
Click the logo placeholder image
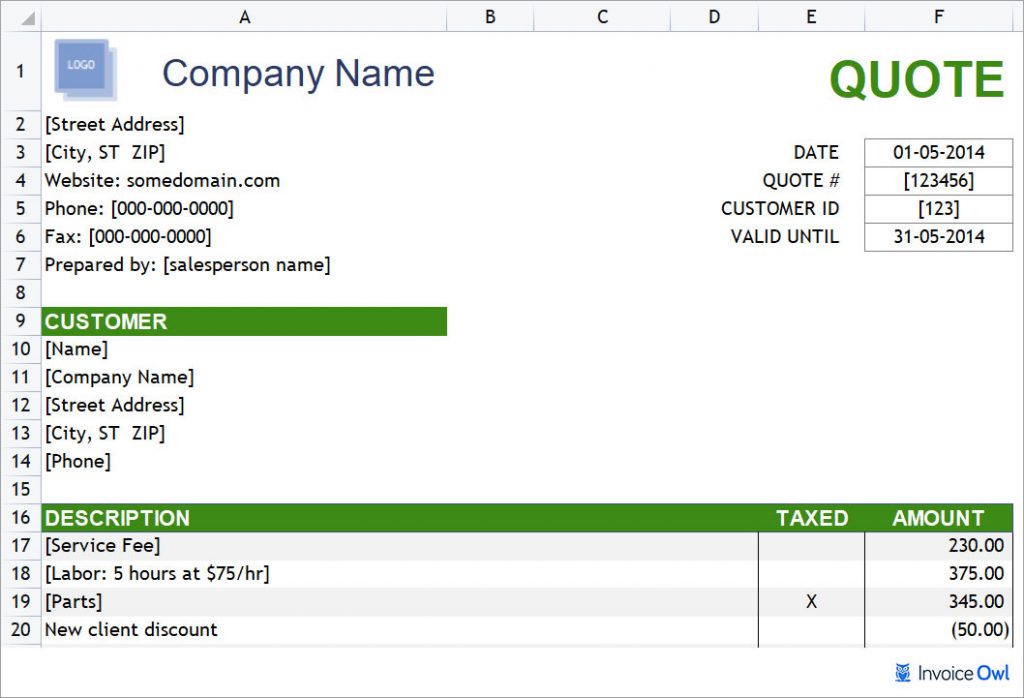click(85, 69)
